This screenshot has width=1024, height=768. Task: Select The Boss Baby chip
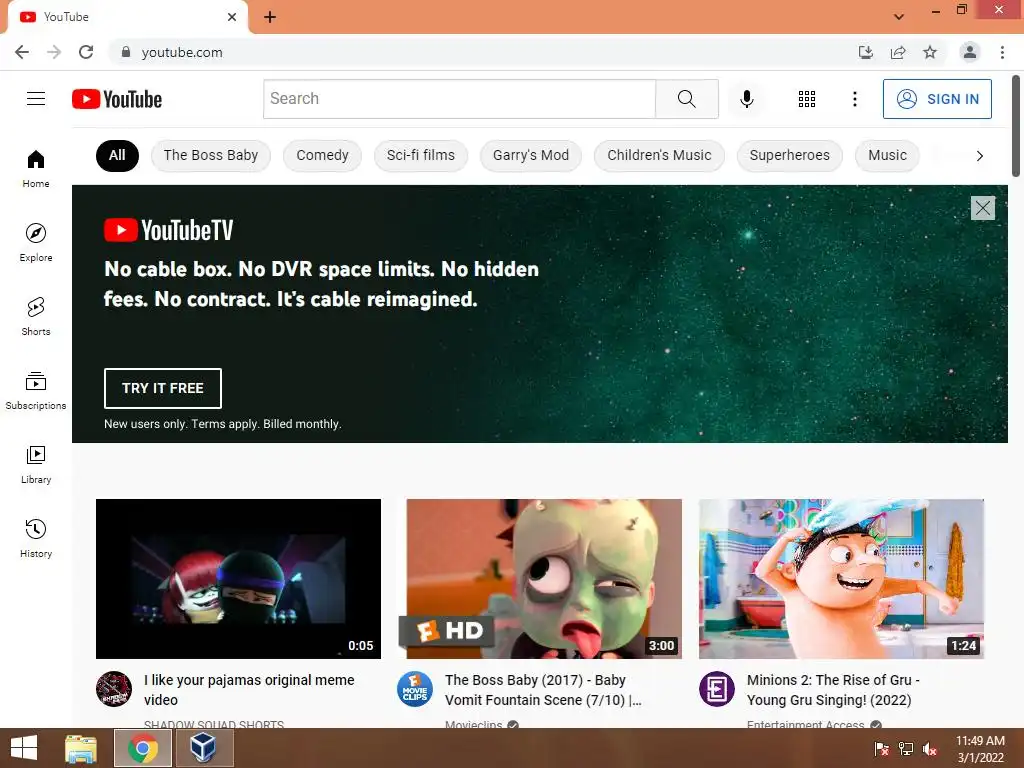211,155
